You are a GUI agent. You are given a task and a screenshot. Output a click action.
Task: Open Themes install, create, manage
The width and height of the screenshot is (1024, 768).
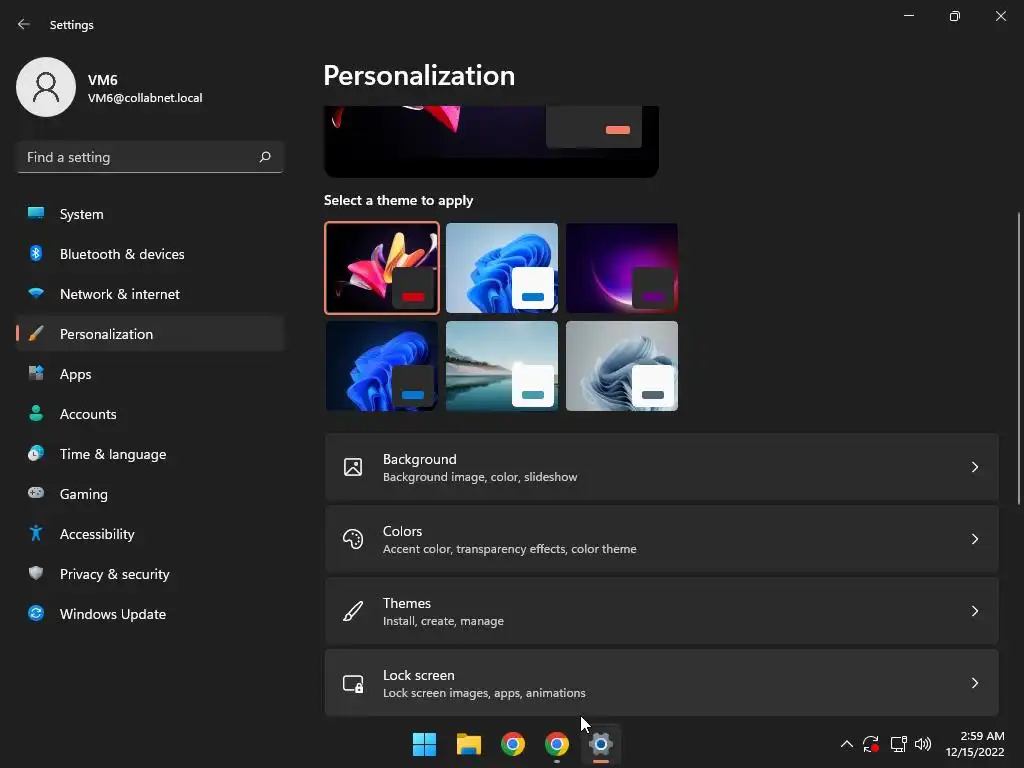[x=662, y=611]
